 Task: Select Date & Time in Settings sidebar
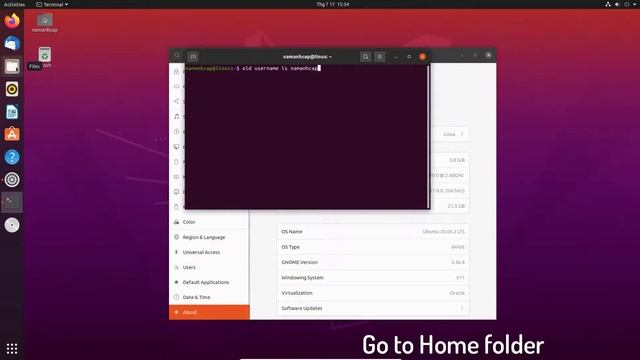[209, 297]
